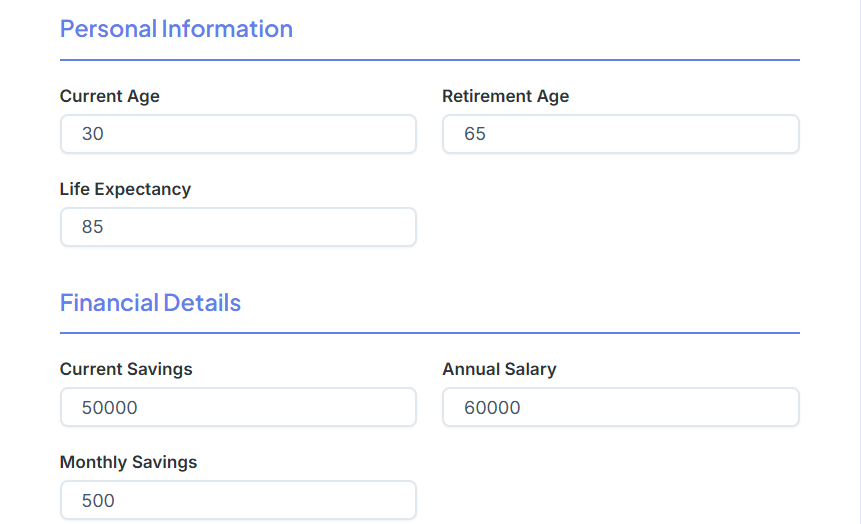Viewport: 861px width, 524px height.
Task: Click the Current Age input field
Action: click(x=238, y=134)
